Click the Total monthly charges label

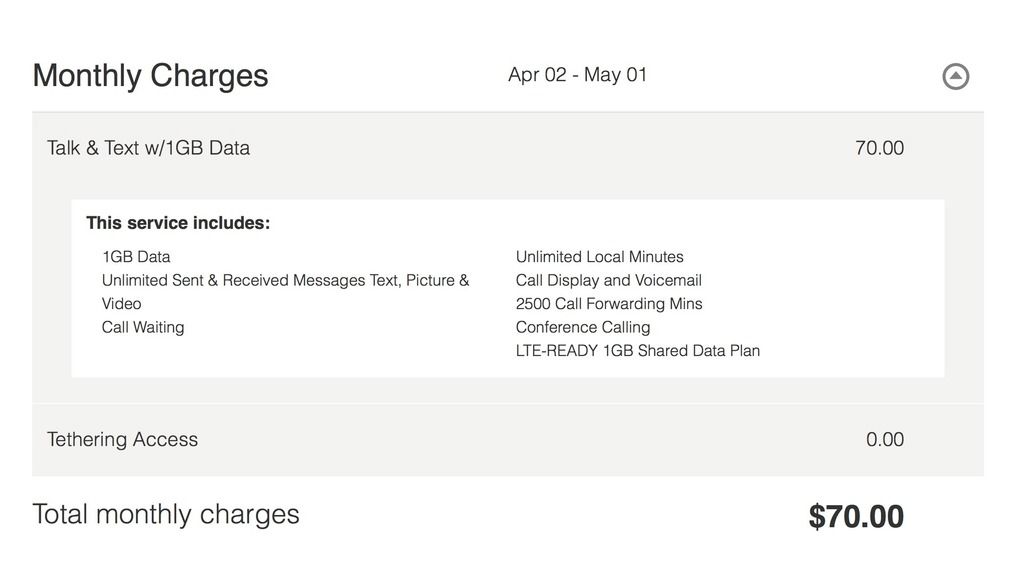tap(166, 514)
